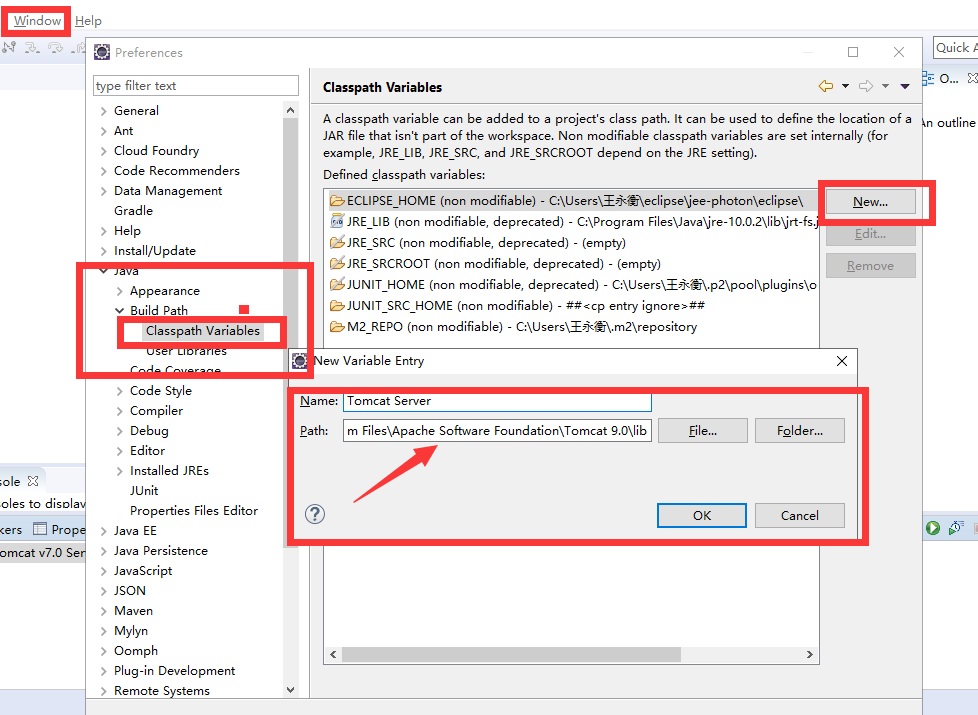Image resolution: width=978 pixels, height=715 pixels.
Task: Open the forward history dropdown arrow
Action: point(885,86)
